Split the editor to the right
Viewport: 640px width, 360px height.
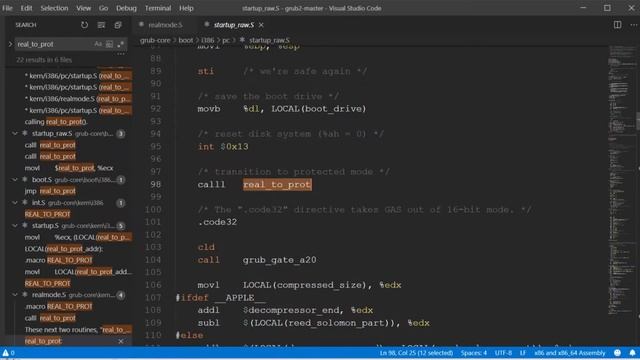(618, 25)
